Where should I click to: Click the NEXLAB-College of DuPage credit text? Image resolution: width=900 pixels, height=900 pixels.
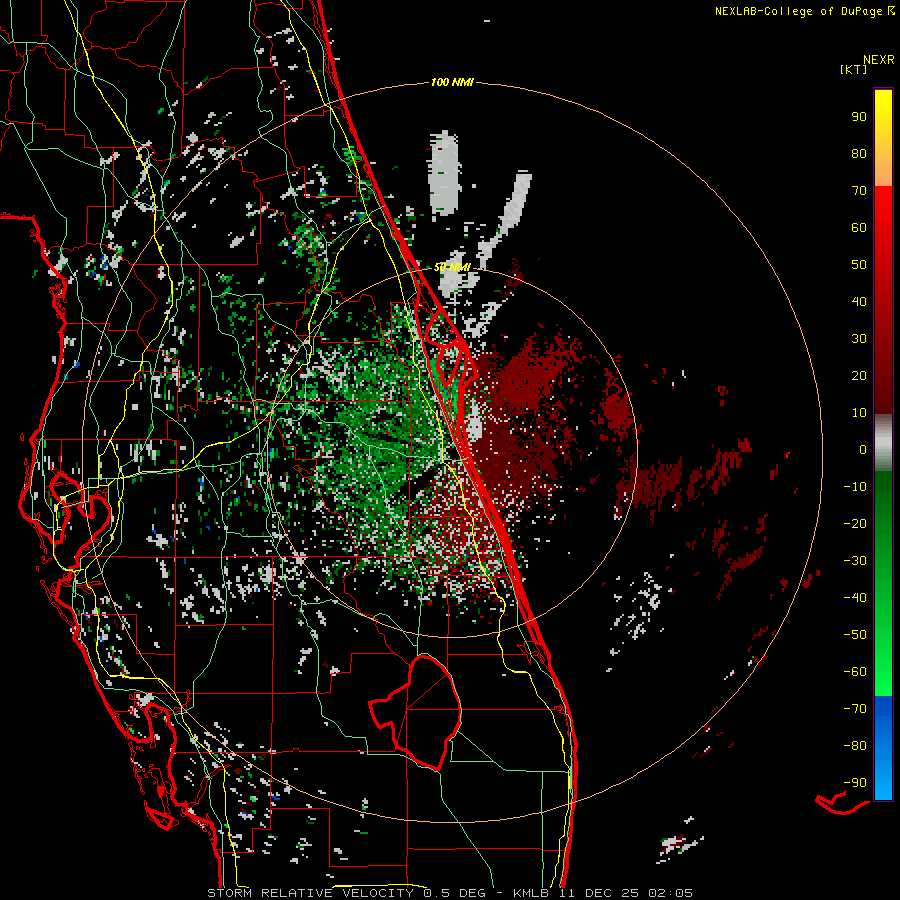pyautogui.click(x=805, y=11)
